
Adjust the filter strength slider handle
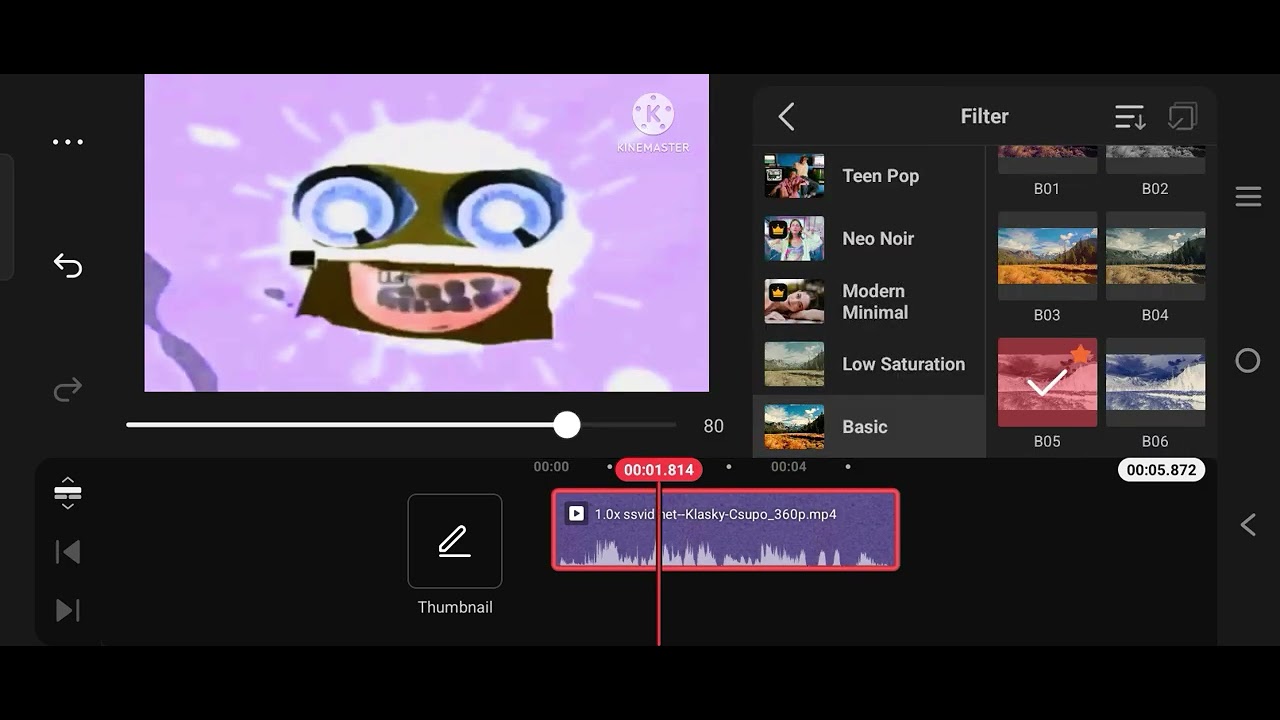[567, 425]
